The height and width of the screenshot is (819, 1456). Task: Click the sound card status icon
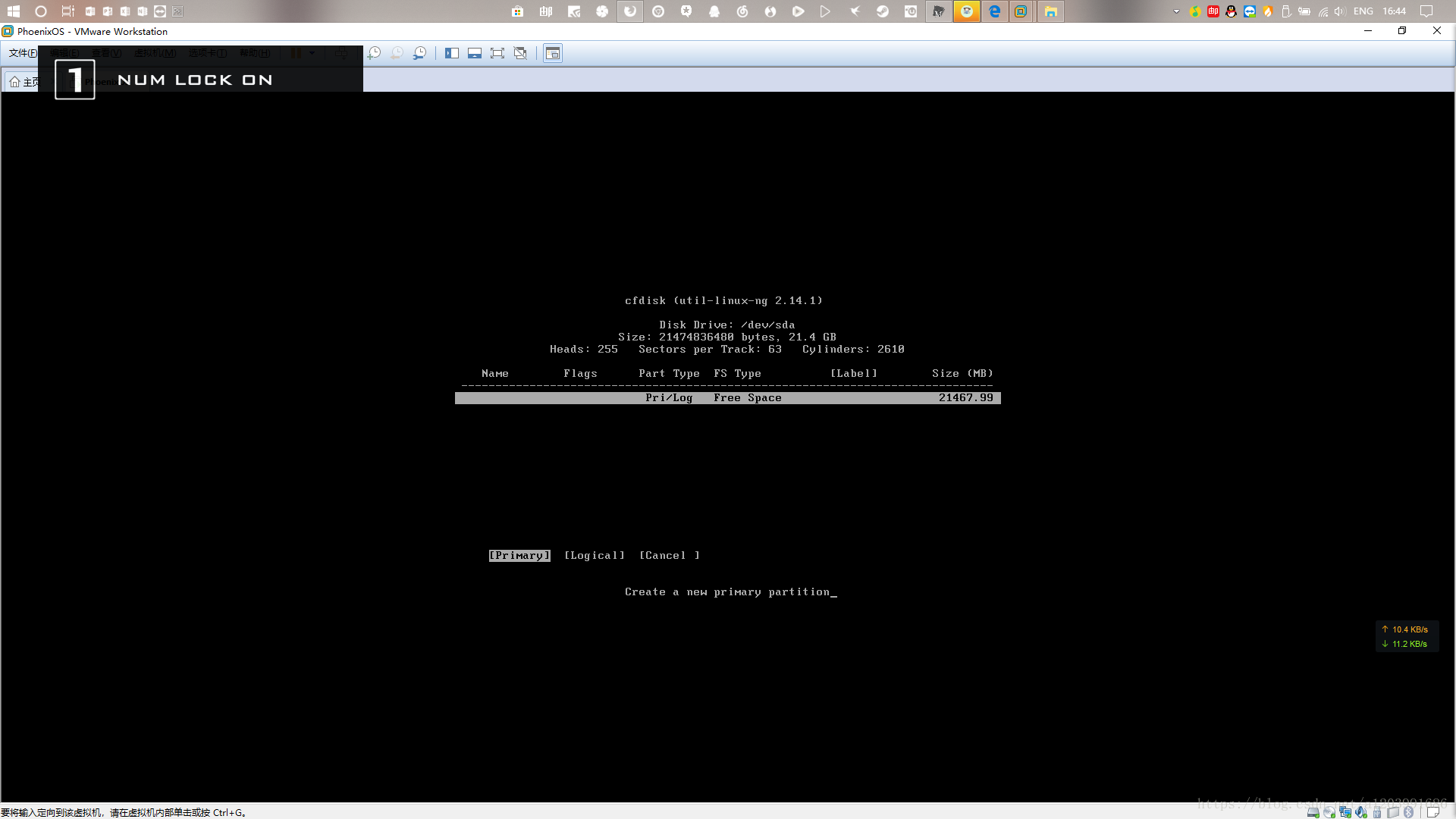pyautogui.click(x=1361, y=812)
